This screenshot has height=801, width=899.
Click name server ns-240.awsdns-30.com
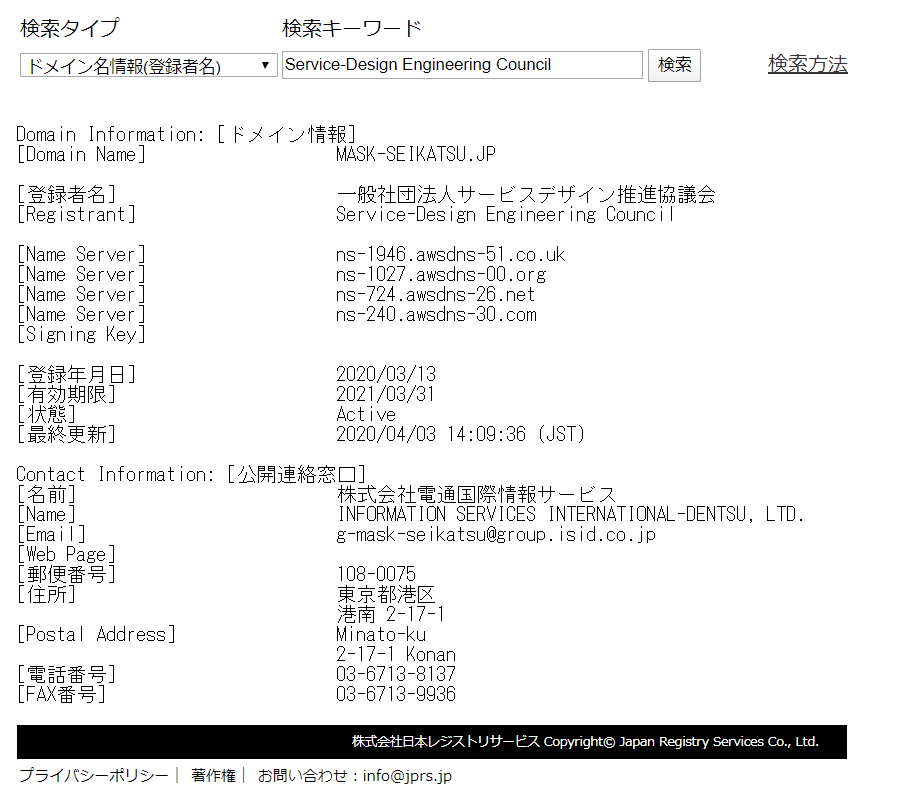click(x=436, y=315)
